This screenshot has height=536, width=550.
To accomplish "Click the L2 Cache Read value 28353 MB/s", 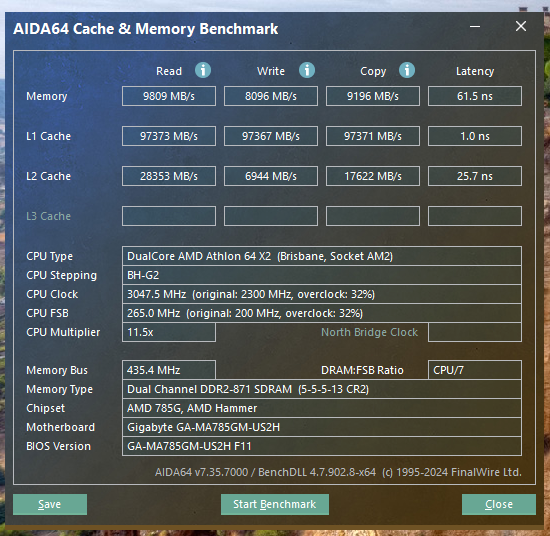I will [x=169, y=176].
